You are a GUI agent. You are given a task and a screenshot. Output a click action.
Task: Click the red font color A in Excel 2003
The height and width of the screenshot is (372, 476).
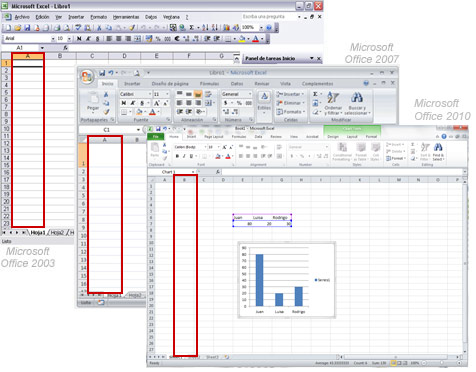255,39
